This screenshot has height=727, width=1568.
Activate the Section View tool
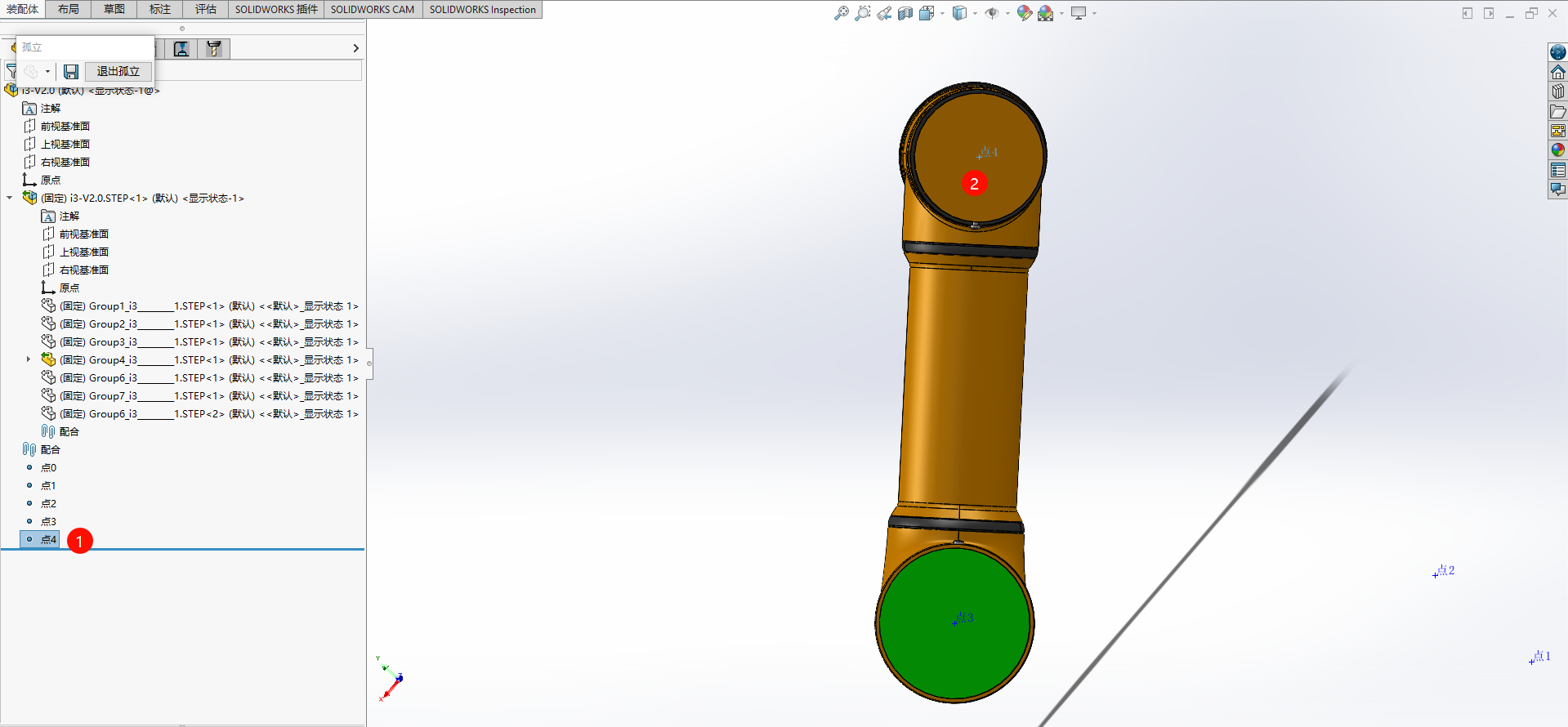tap(905, 13)
